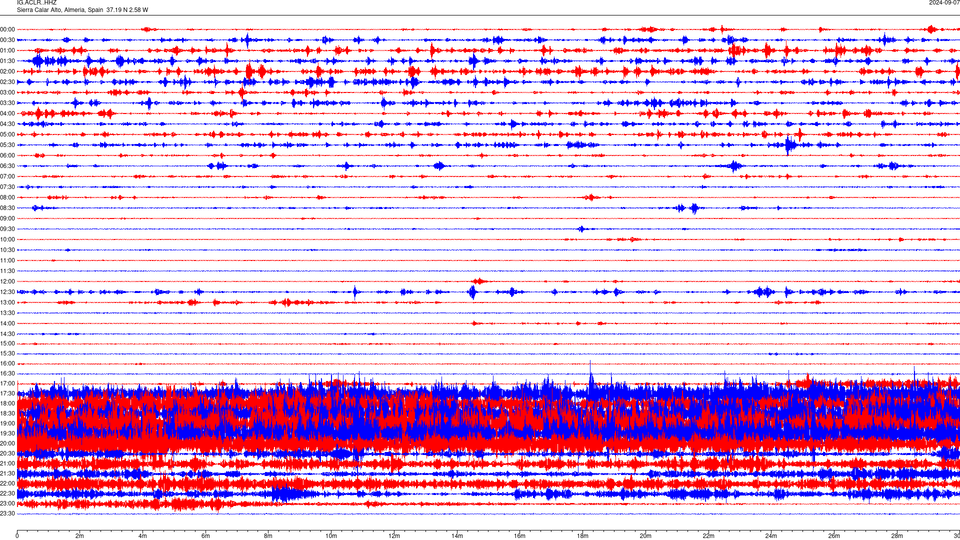Screen dimensions: 960x540
Task: Select the 01:00 row label
Action: point(7,50)
